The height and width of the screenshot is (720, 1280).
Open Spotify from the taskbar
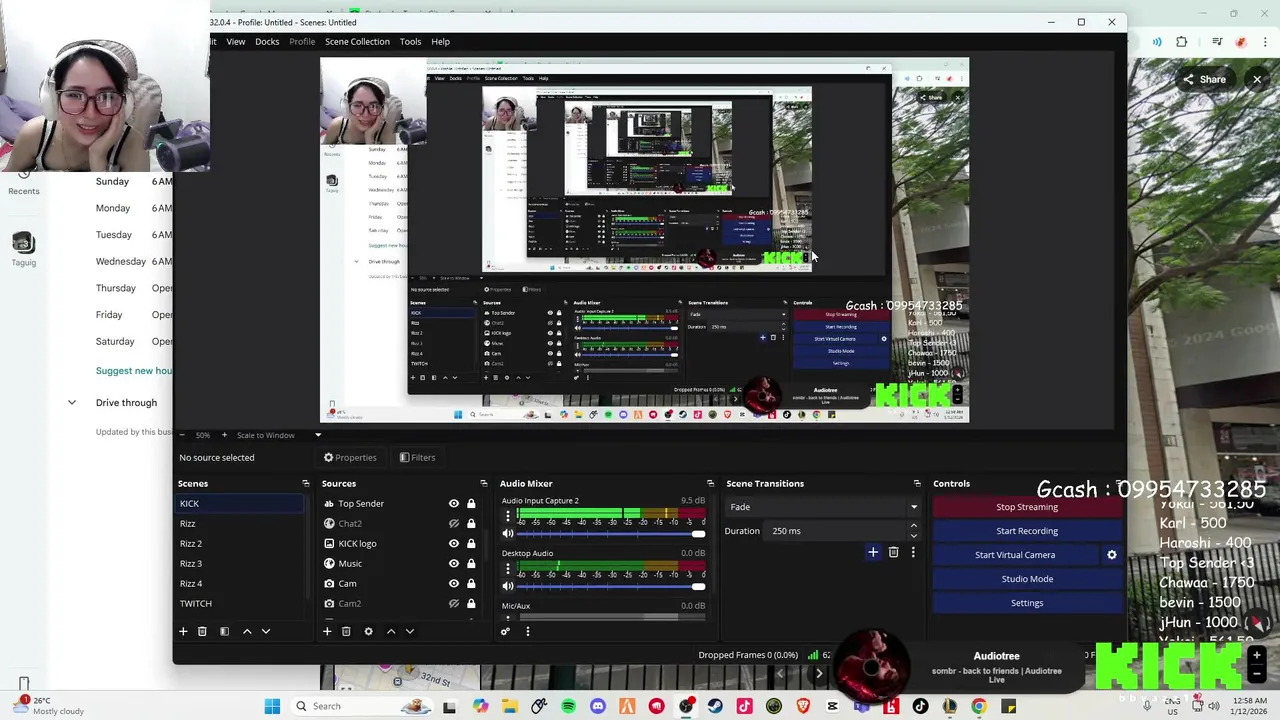click(568, 706)
